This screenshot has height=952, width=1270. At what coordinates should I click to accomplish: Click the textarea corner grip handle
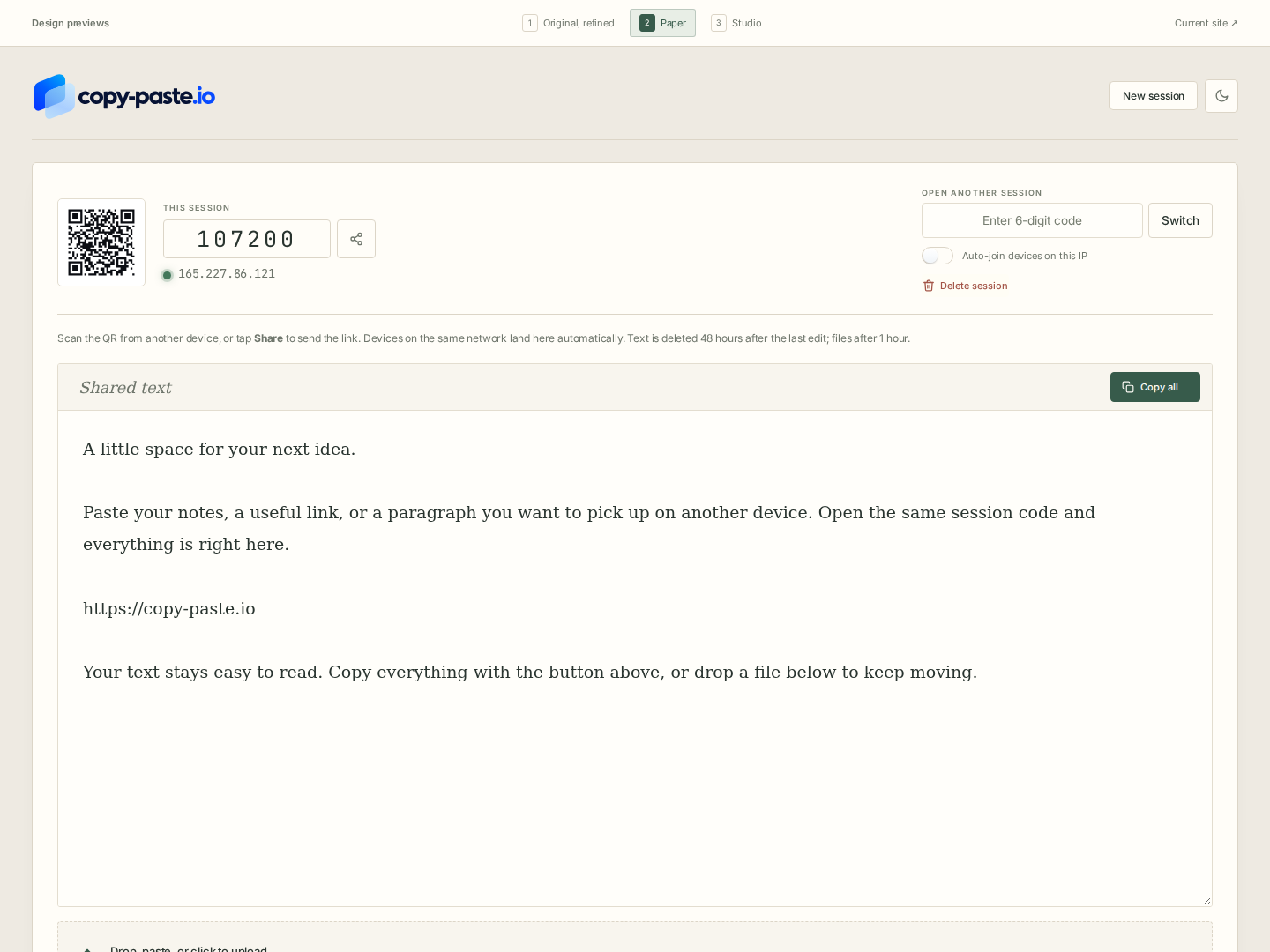click(1206, 900)
